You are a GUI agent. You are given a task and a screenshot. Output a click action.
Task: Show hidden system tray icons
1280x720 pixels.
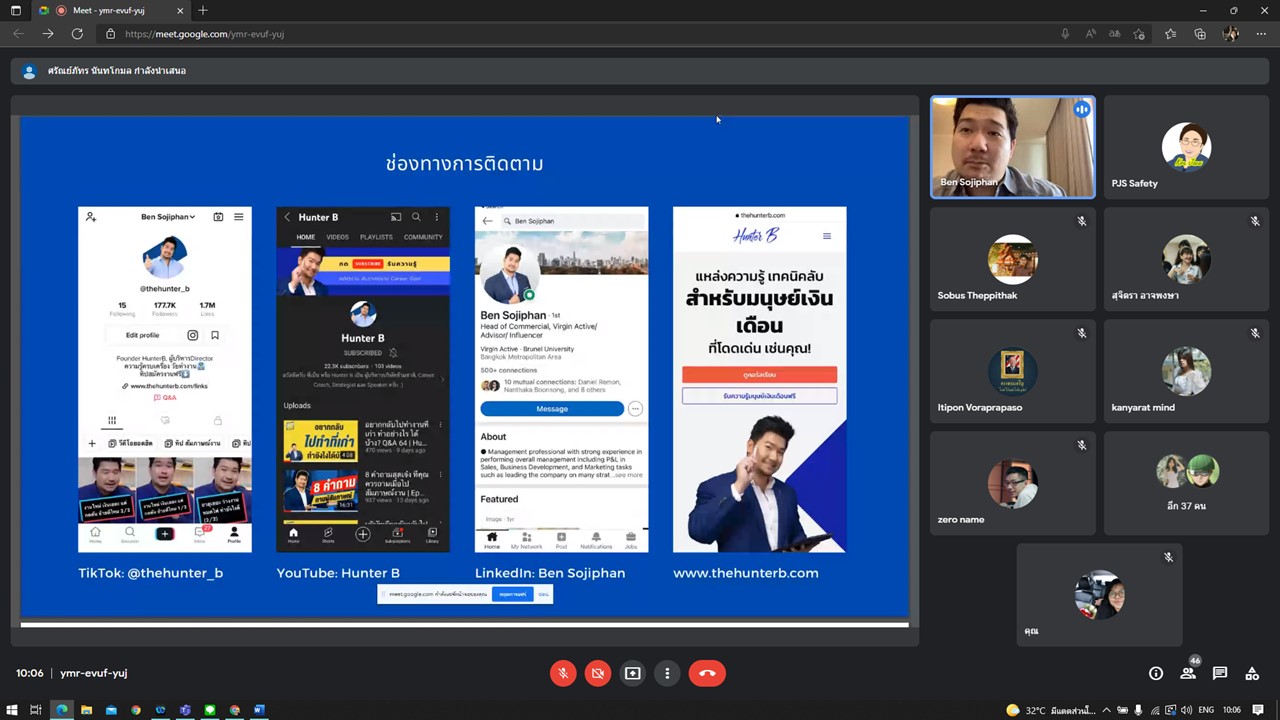(1106, 710)
